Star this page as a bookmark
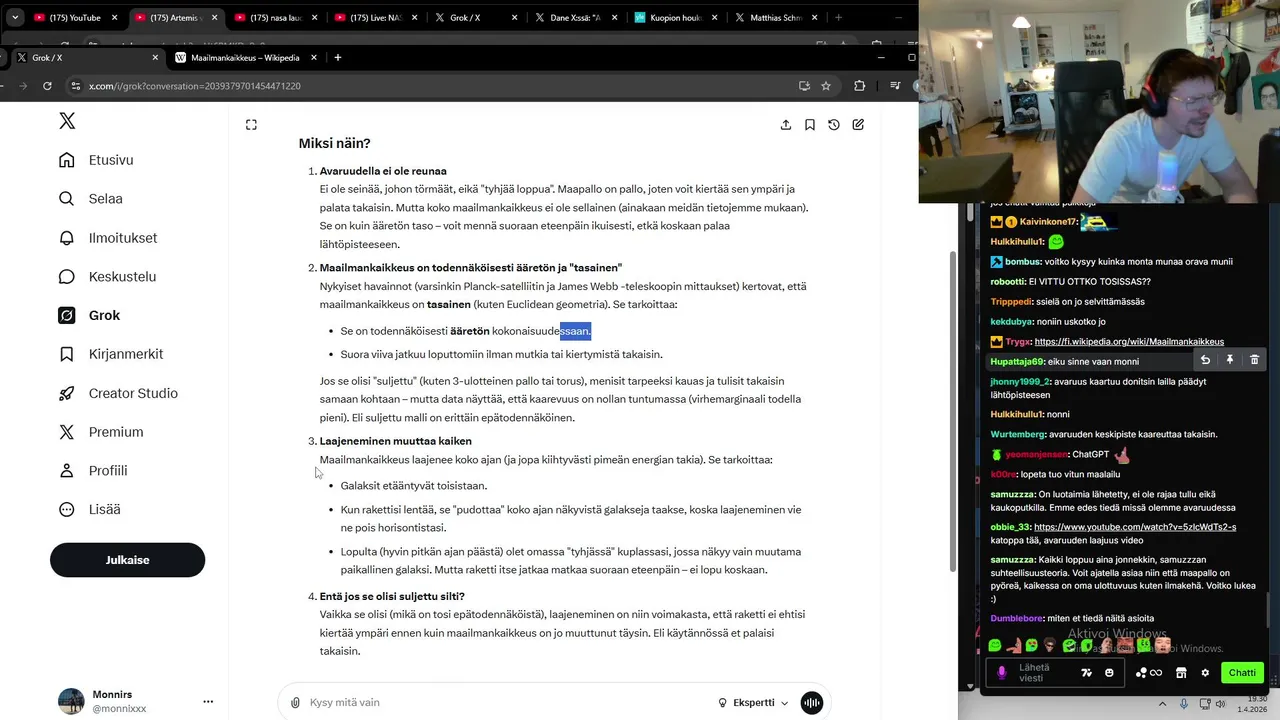Image resolution: width=1280 pixels, height=720 pixels. click(x=826, y=86)
